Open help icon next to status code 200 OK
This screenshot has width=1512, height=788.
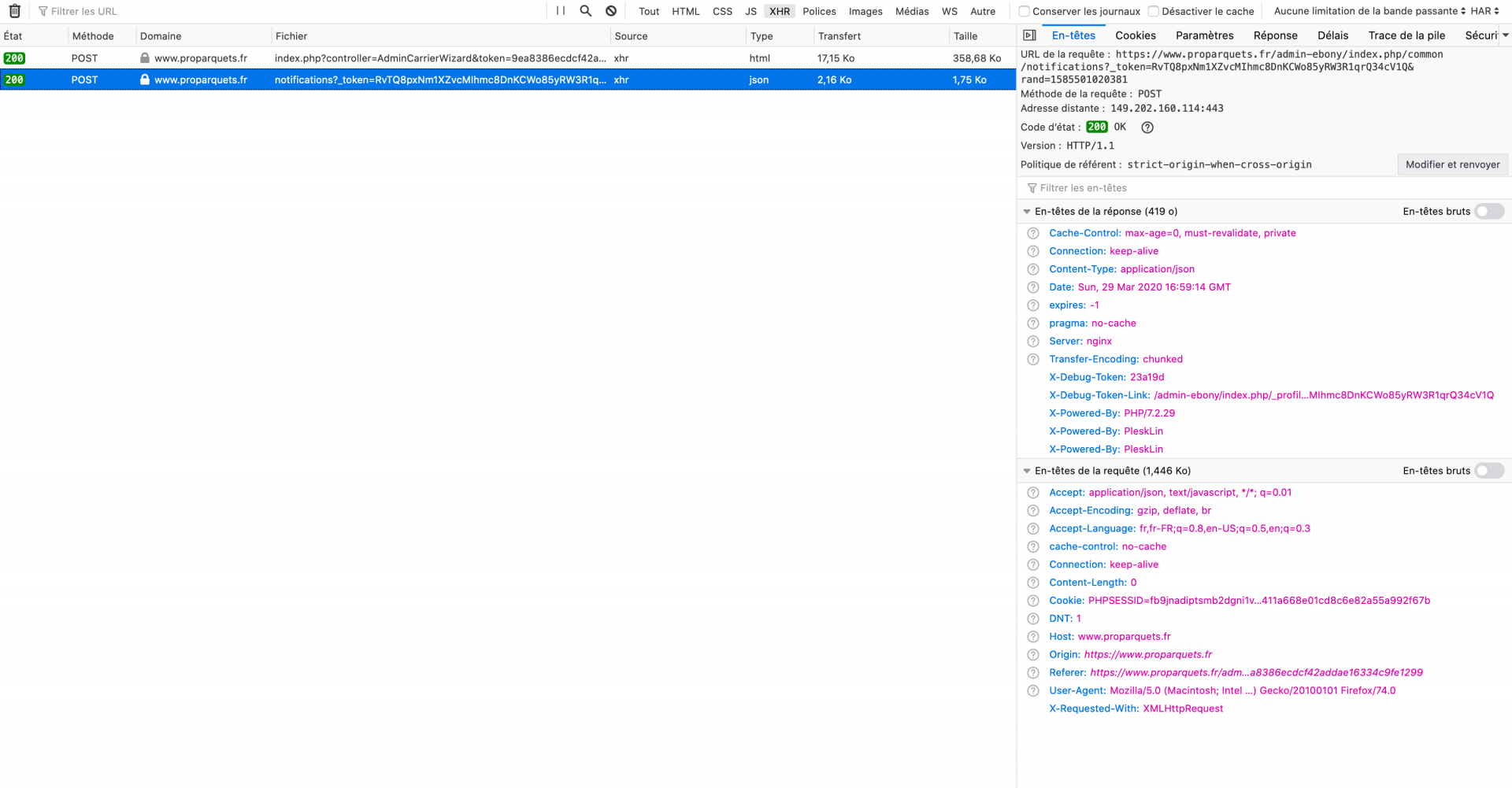pyautogui.click(x=1147, y=128)
